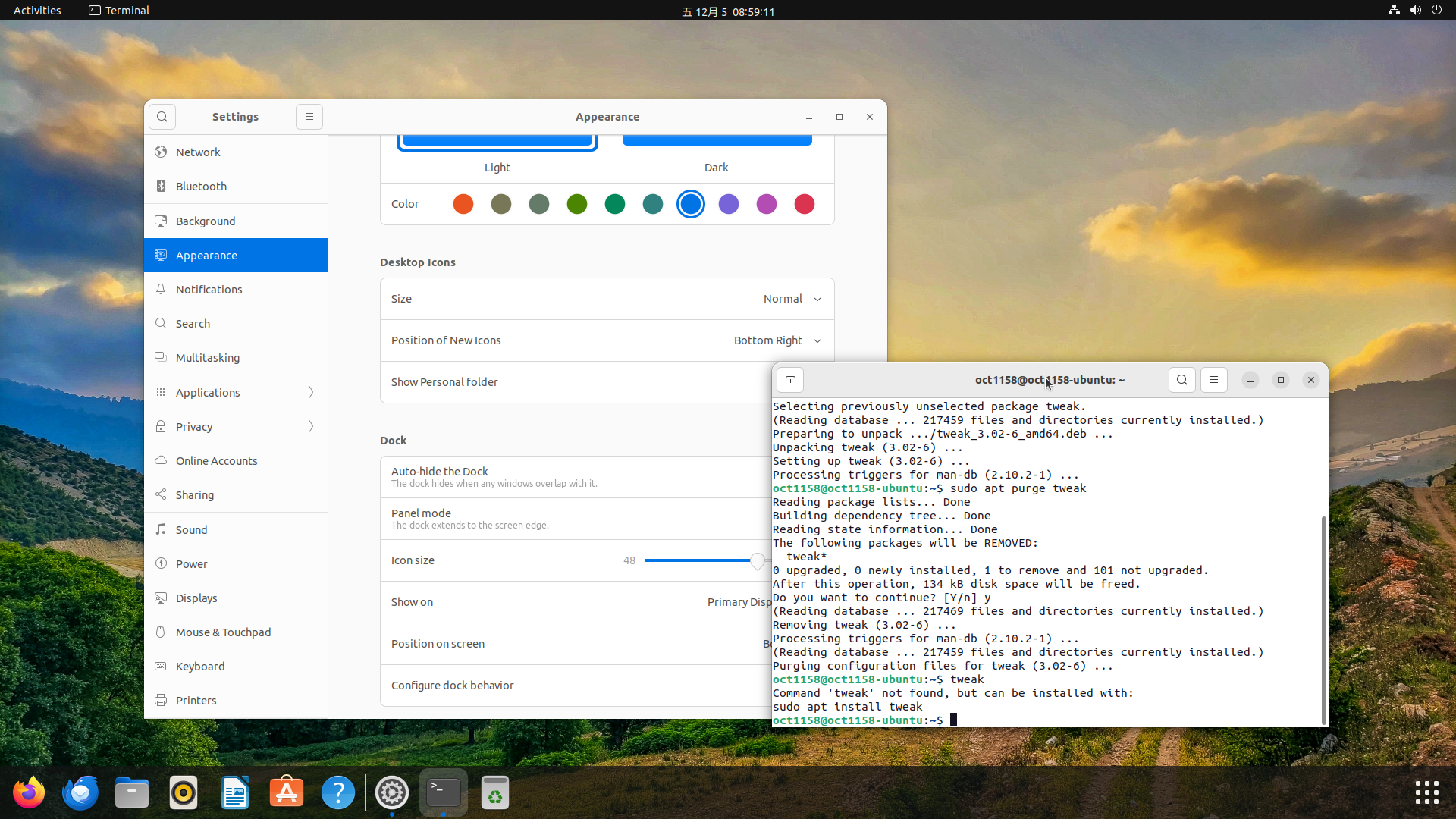This screenshot has width=1456, height=819.
Task: Open the Terminal hamburger menu
Action: [1213, 380]
